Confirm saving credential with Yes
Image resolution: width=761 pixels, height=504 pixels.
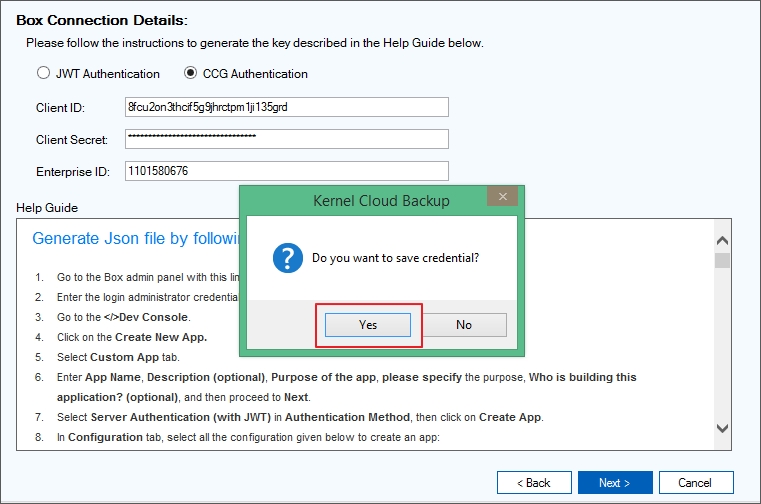coord(368,325)
